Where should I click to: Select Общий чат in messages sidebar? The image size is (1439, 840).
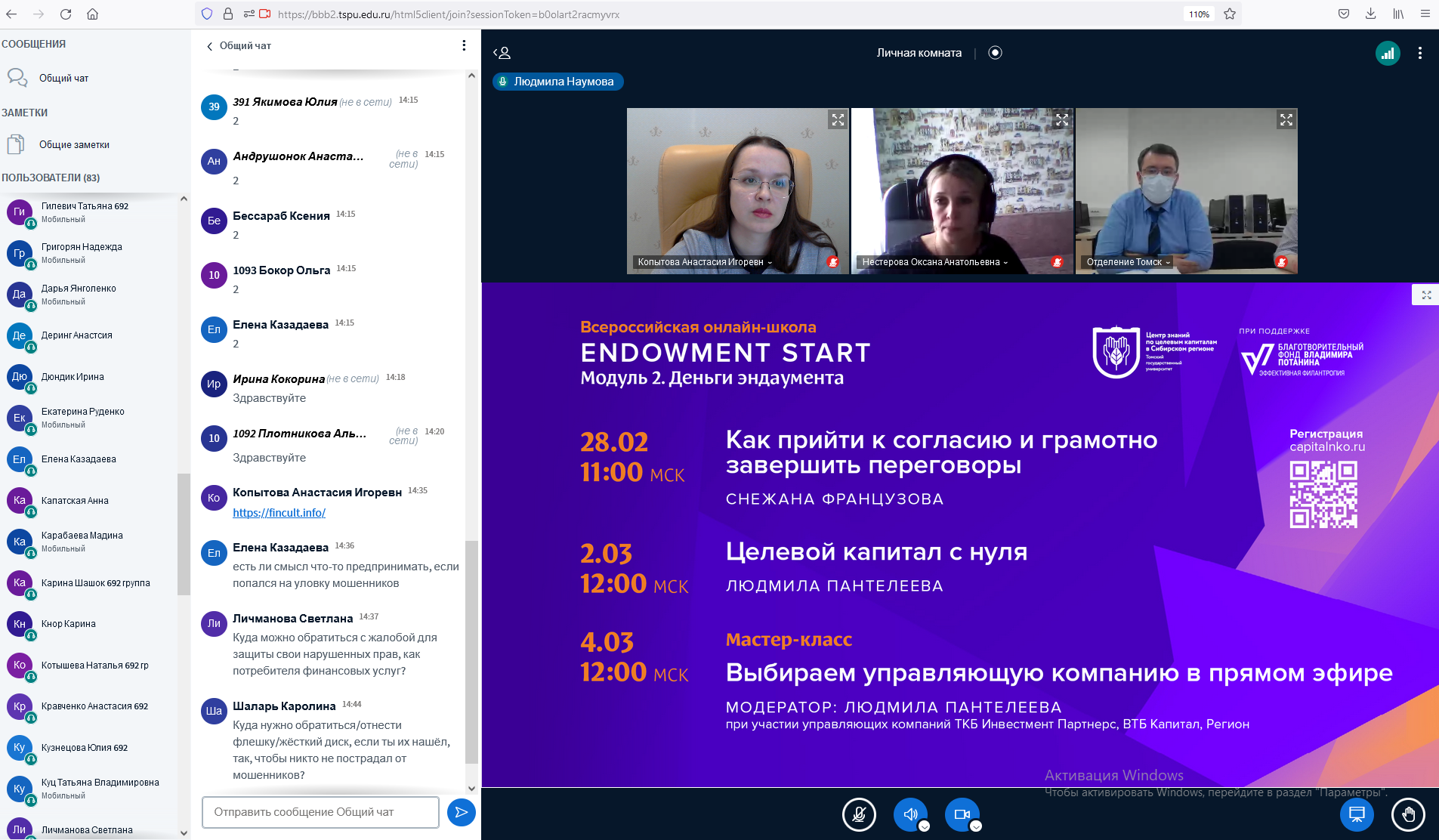pyautogui.click(x=63, y=79)
